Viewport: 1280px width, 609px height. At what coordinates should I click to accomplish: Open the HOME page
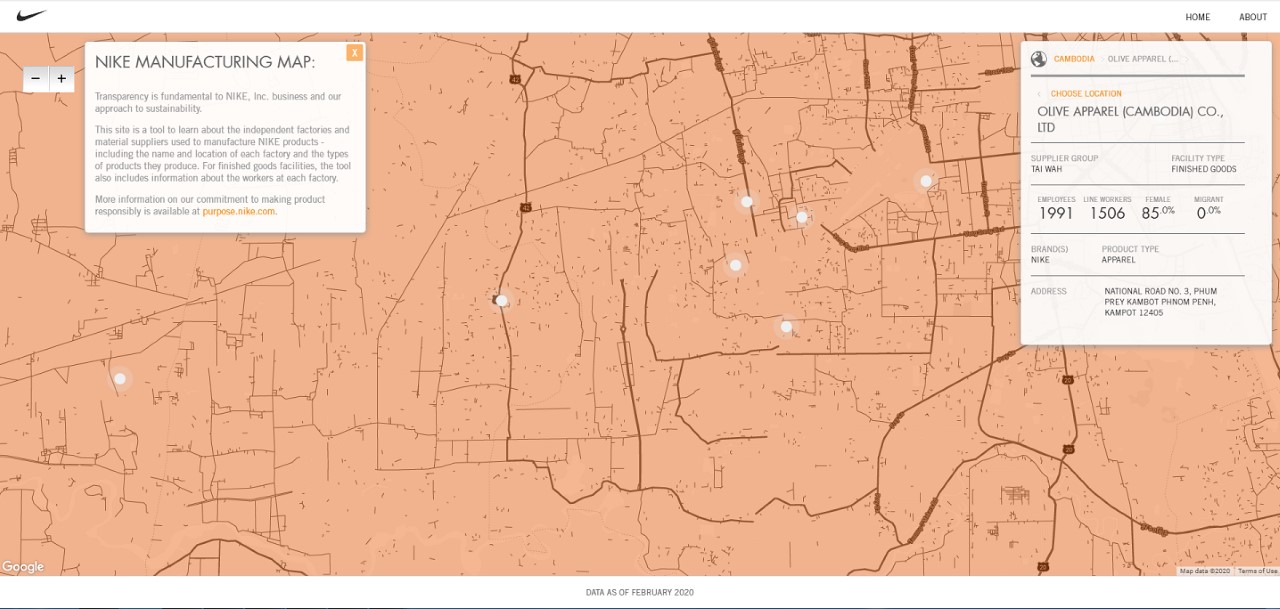point(1198,17)
